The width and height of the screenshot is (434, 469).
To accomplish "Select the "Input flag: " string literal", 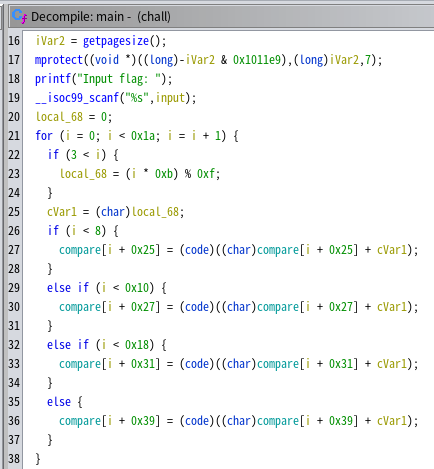I will click(x=119, y=79).
